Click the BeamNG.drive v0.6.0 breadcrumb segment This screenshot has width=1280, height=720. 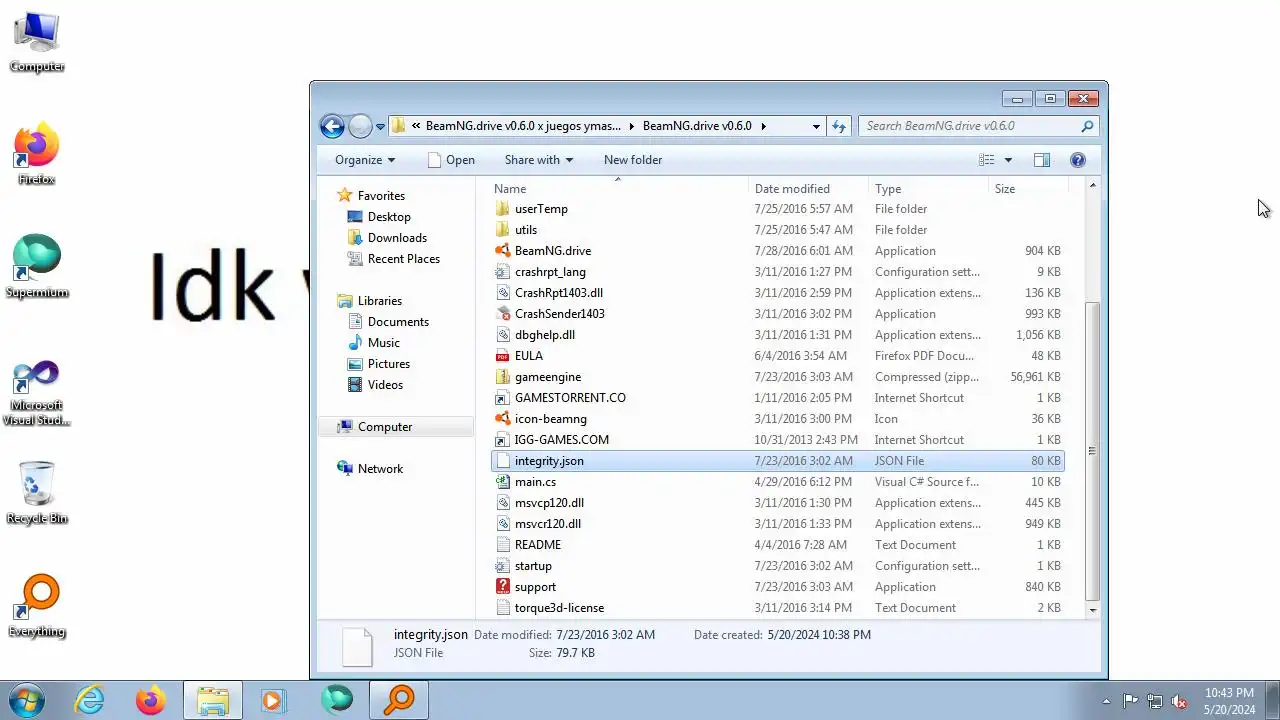[697, 126]
